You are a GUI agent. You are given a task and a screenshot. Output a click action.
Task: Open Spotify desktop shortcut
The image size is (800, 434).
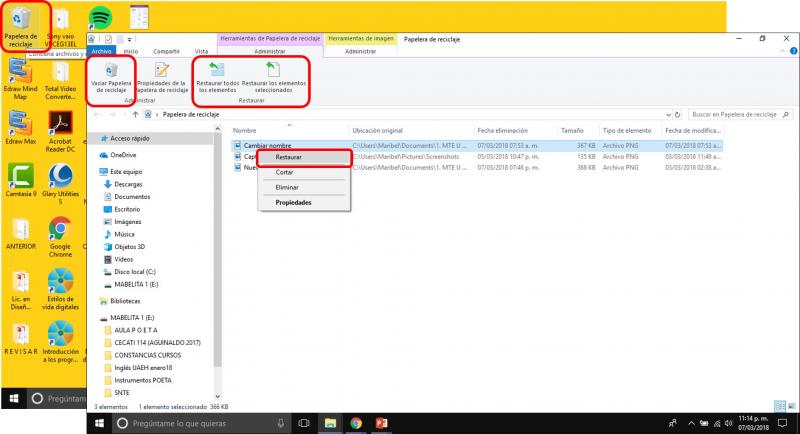[x=100, y=18]
